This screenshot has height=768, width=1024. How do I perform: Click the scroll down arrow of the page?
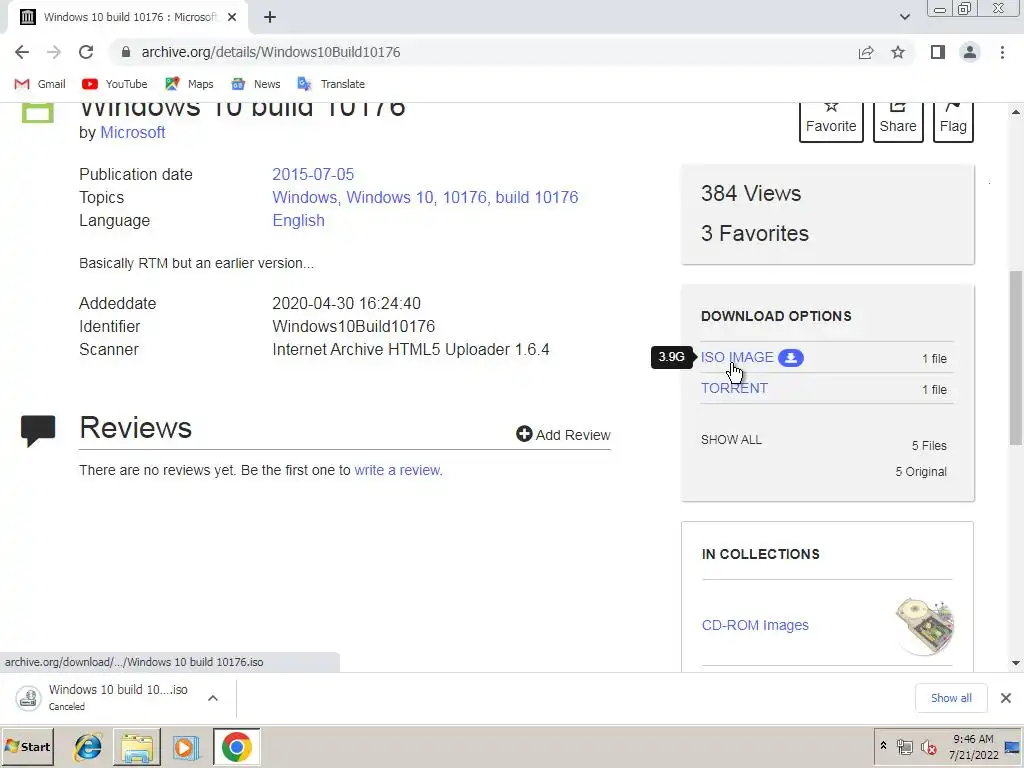1016,663
